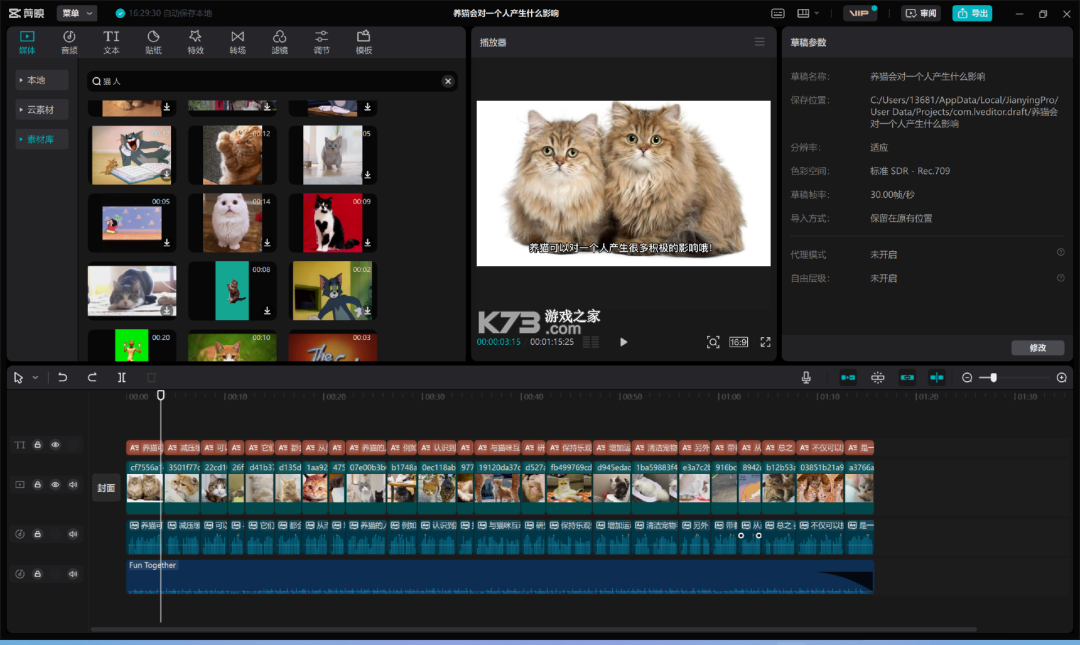
Task: Click the VIP badge button
Action: click(x=858, y=13)
